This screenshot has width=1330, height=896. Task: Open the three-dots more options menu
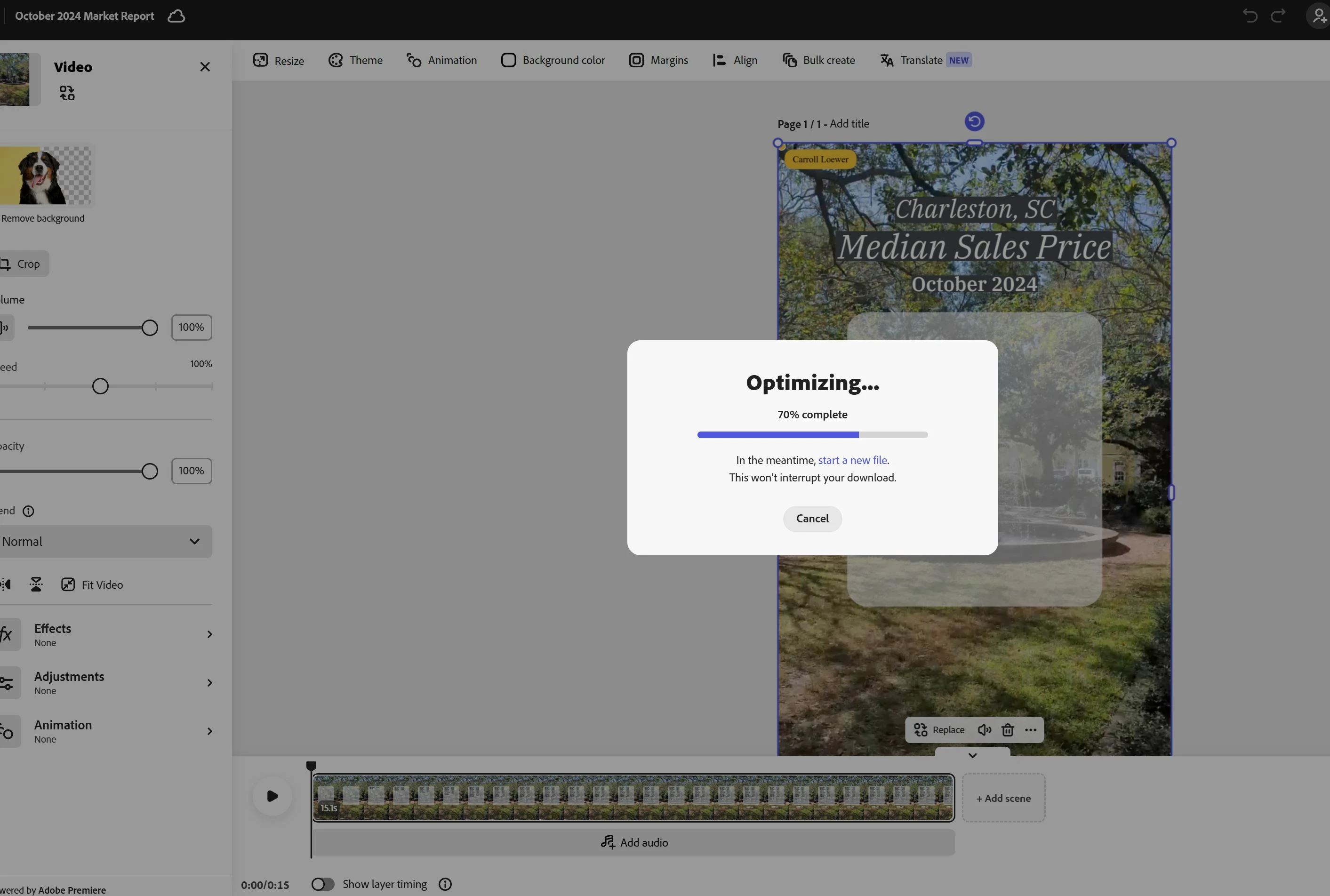[1031, 730]
